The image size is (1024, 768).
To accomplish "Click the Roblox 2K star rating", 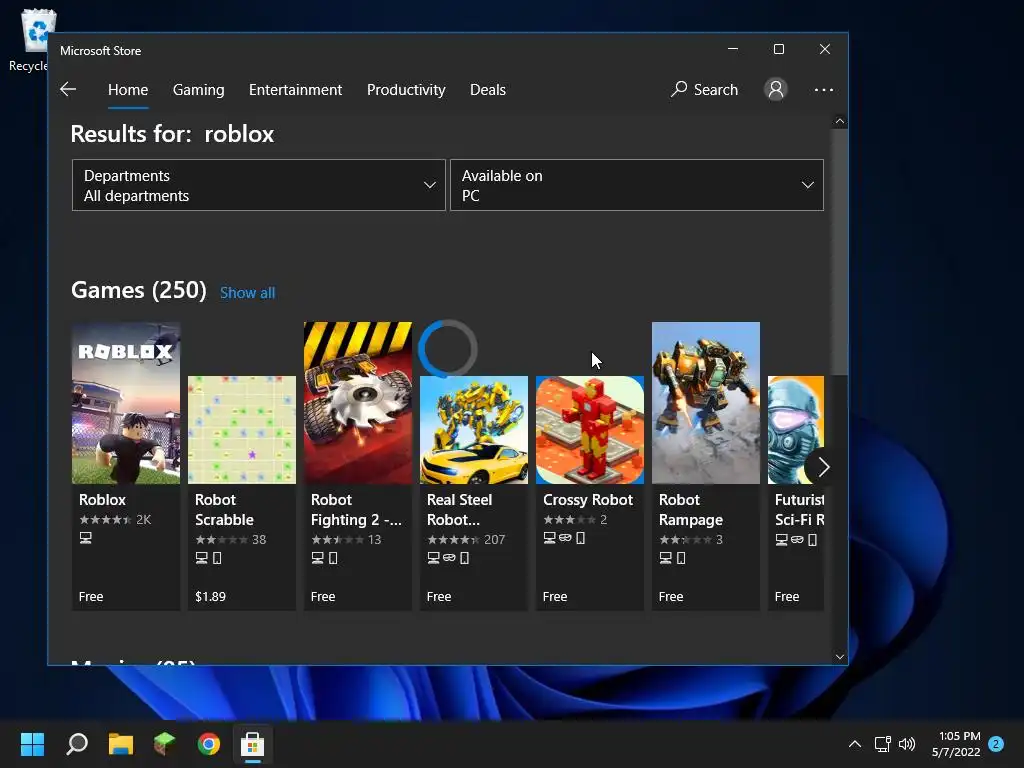I will point(114,520).
